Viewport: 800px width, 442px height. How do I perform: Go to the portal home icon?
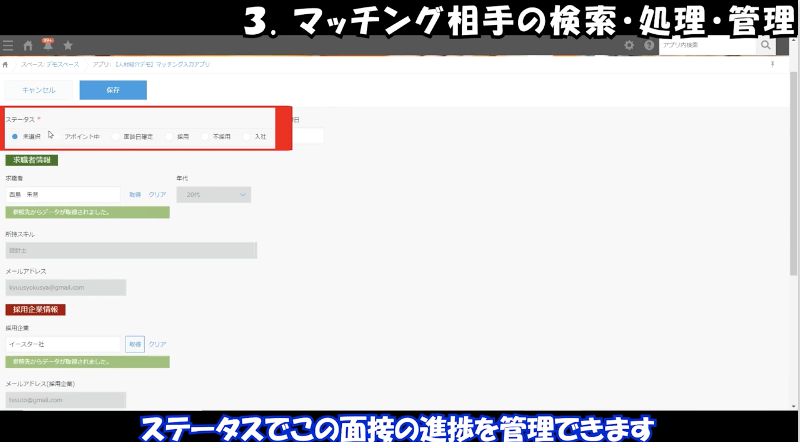tap(28, 45)
